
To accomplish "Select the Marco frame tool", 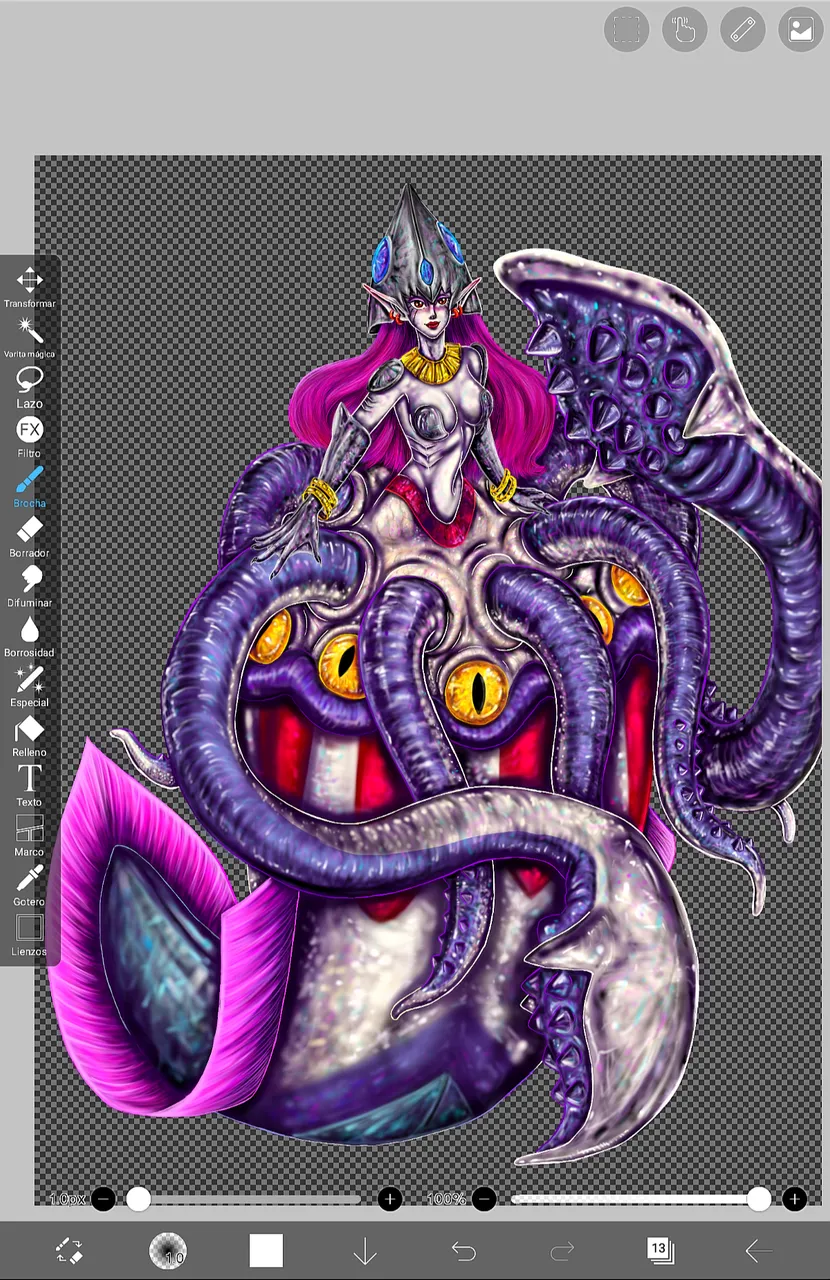I will tap(29, 836).
